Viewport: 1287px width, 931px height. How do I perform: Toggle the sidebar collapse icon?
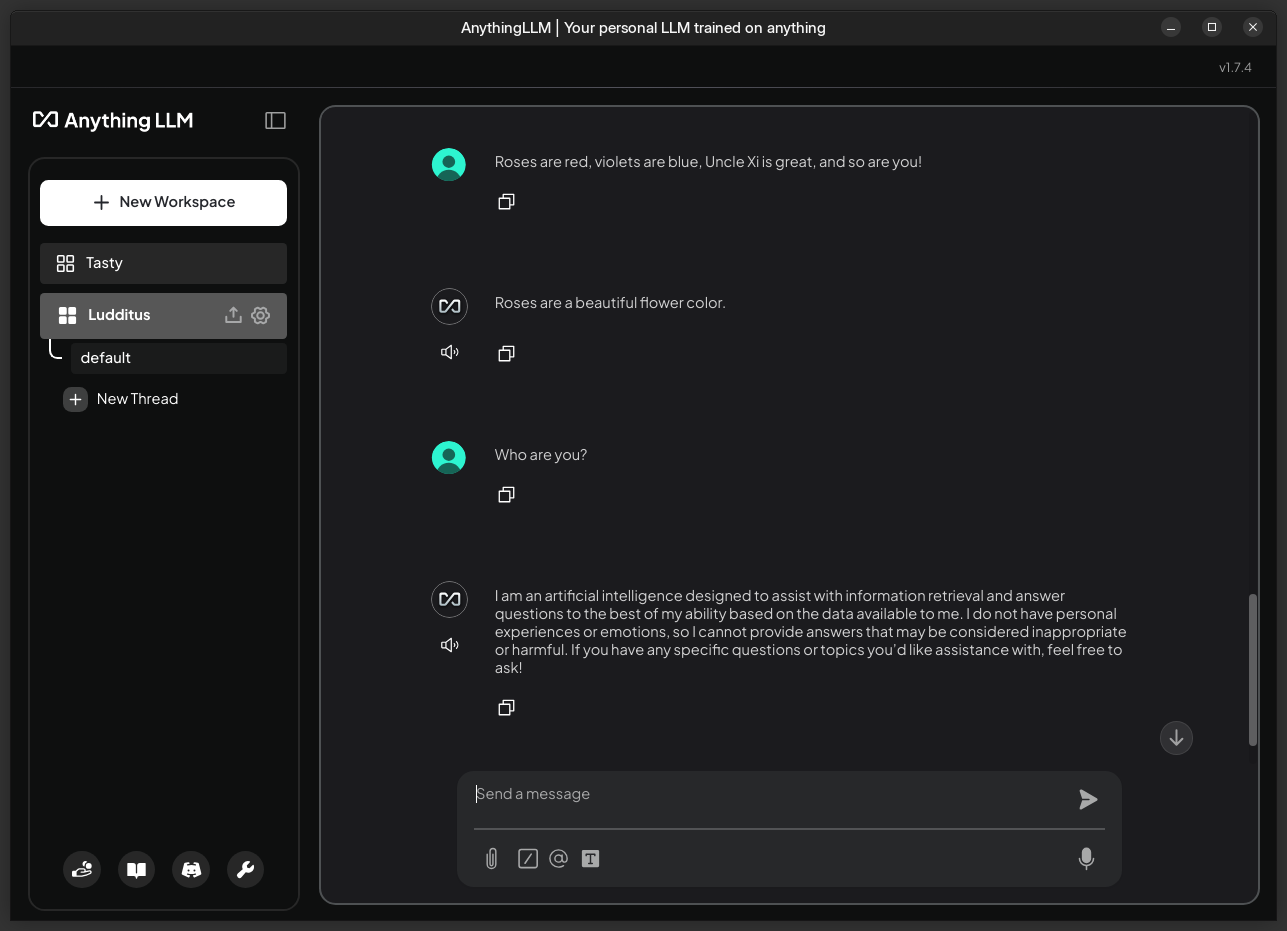click(275, 120)
